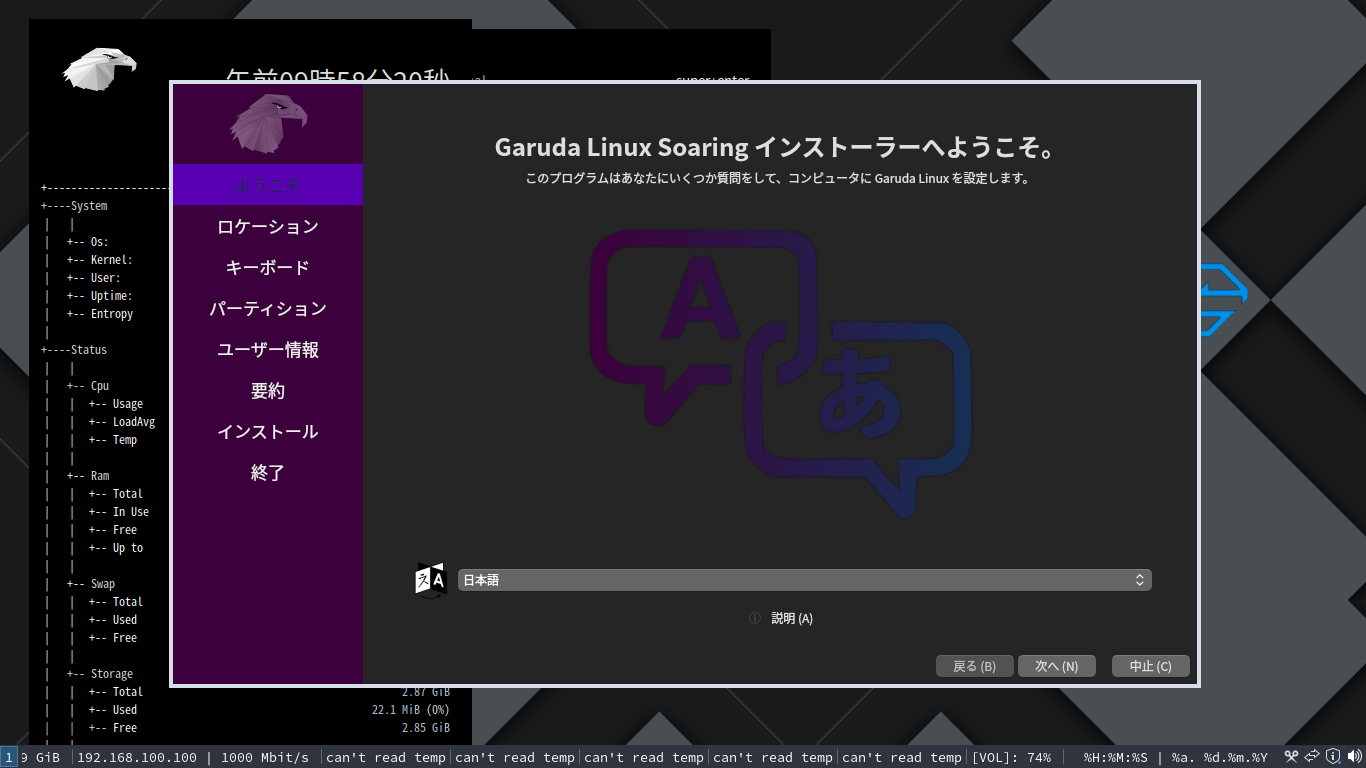Click the Temp row under Cpu
The width and height of the screenshot is (1366, 768).
pyautogui.click(x=113, y=440)
